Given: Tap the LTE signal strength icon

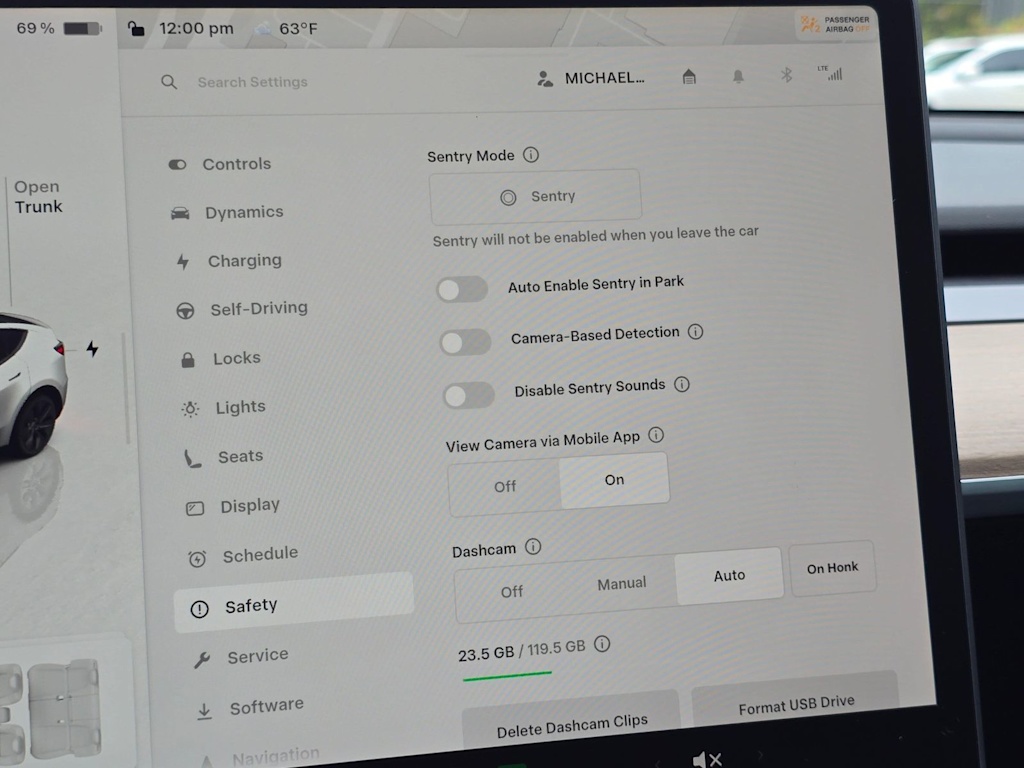Looking at the screenshot, I should coord(830,73).
